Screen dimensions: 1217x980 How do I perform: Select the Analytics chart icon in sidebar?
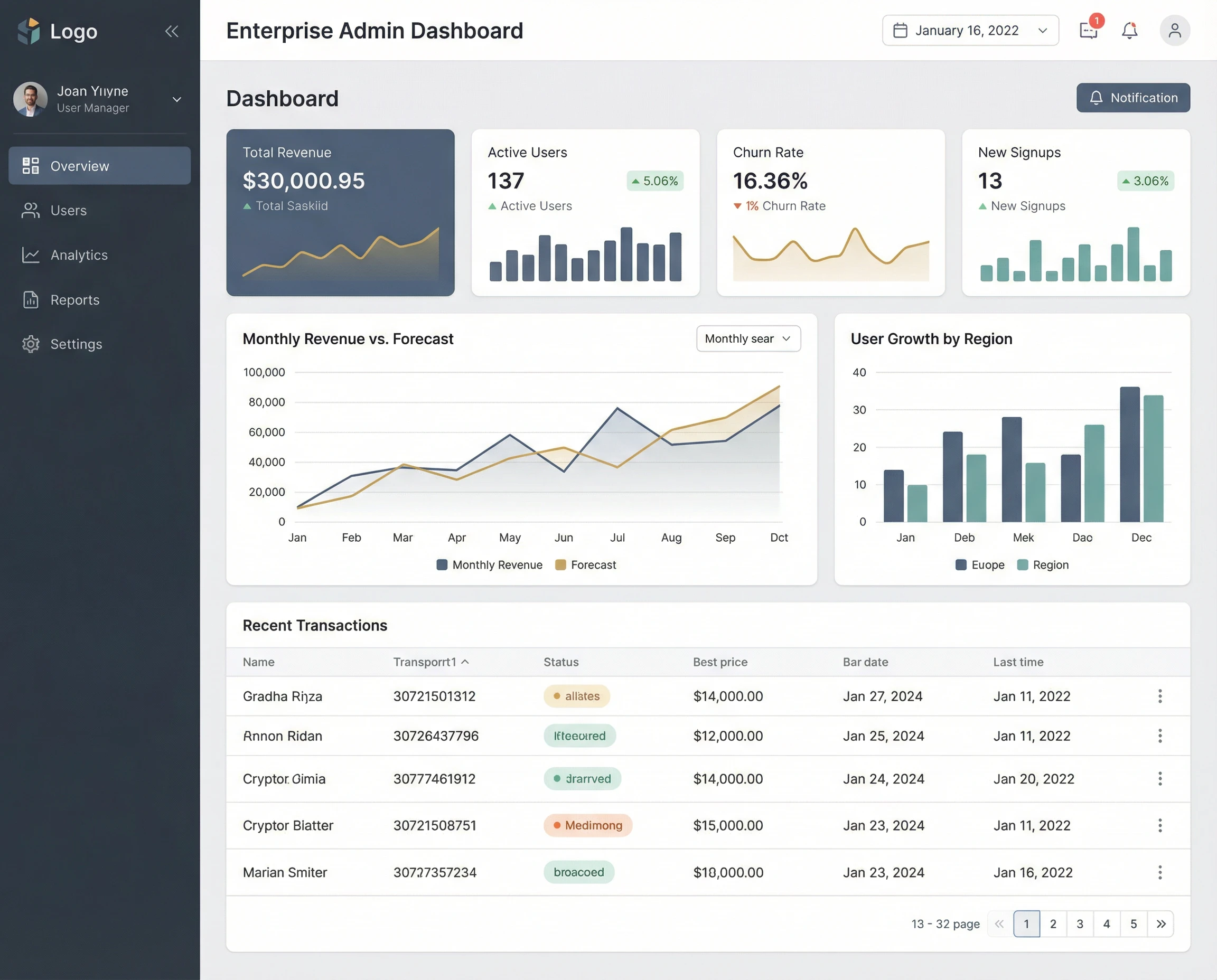point(30,255)
